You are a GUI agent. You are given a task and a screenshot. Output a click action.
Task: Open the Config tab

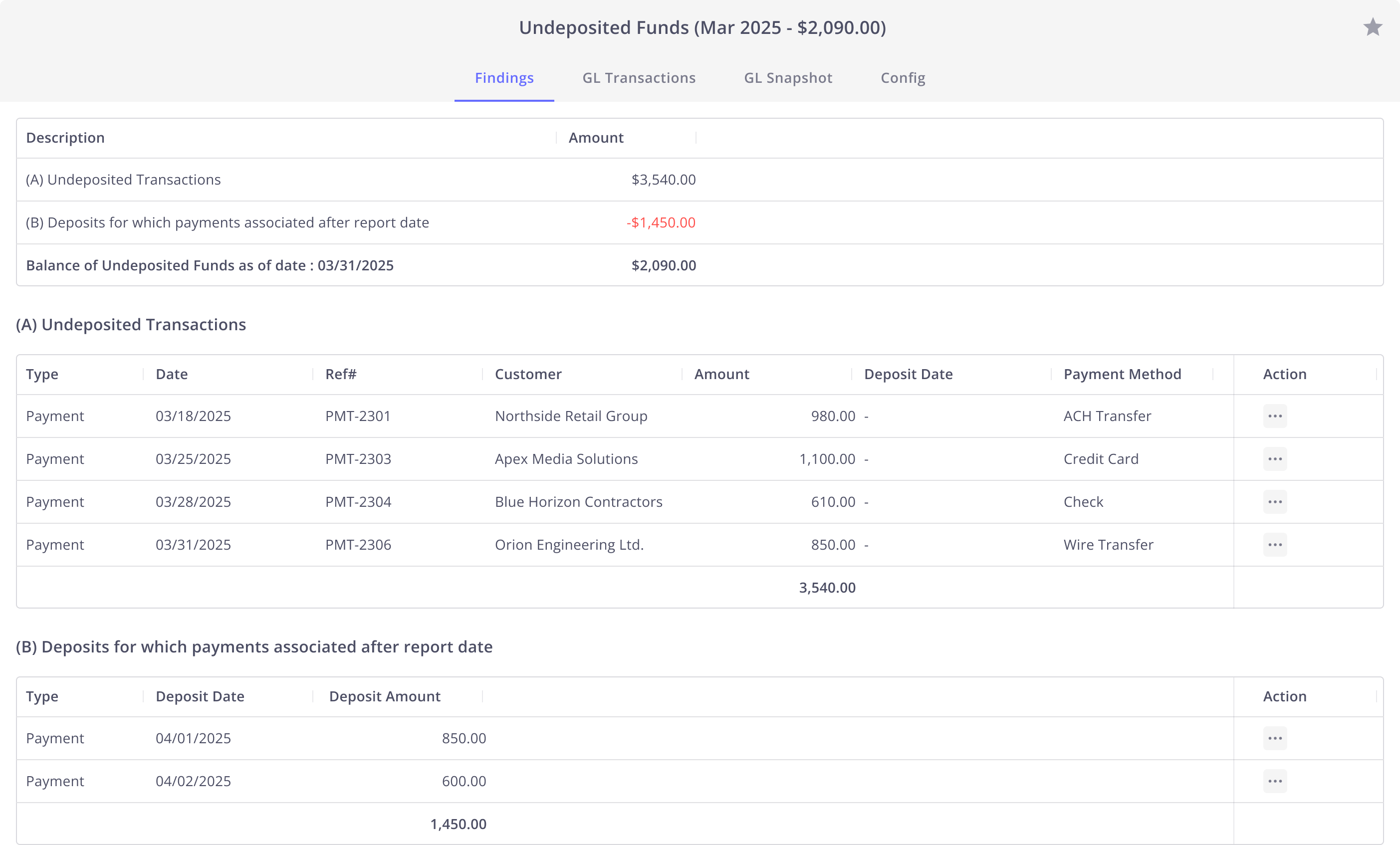tap(903, 78)
